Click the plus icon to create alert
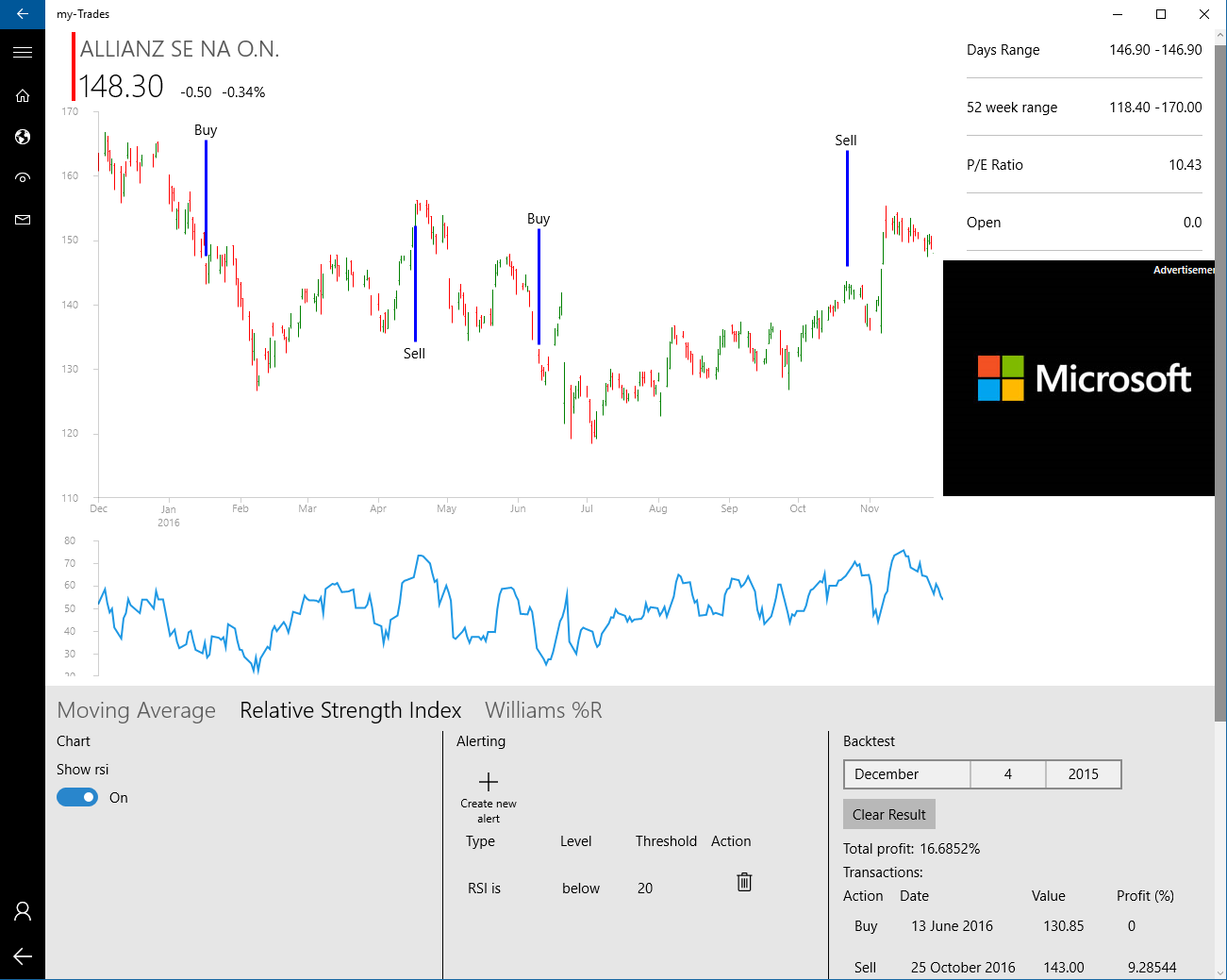 (489, 782)
